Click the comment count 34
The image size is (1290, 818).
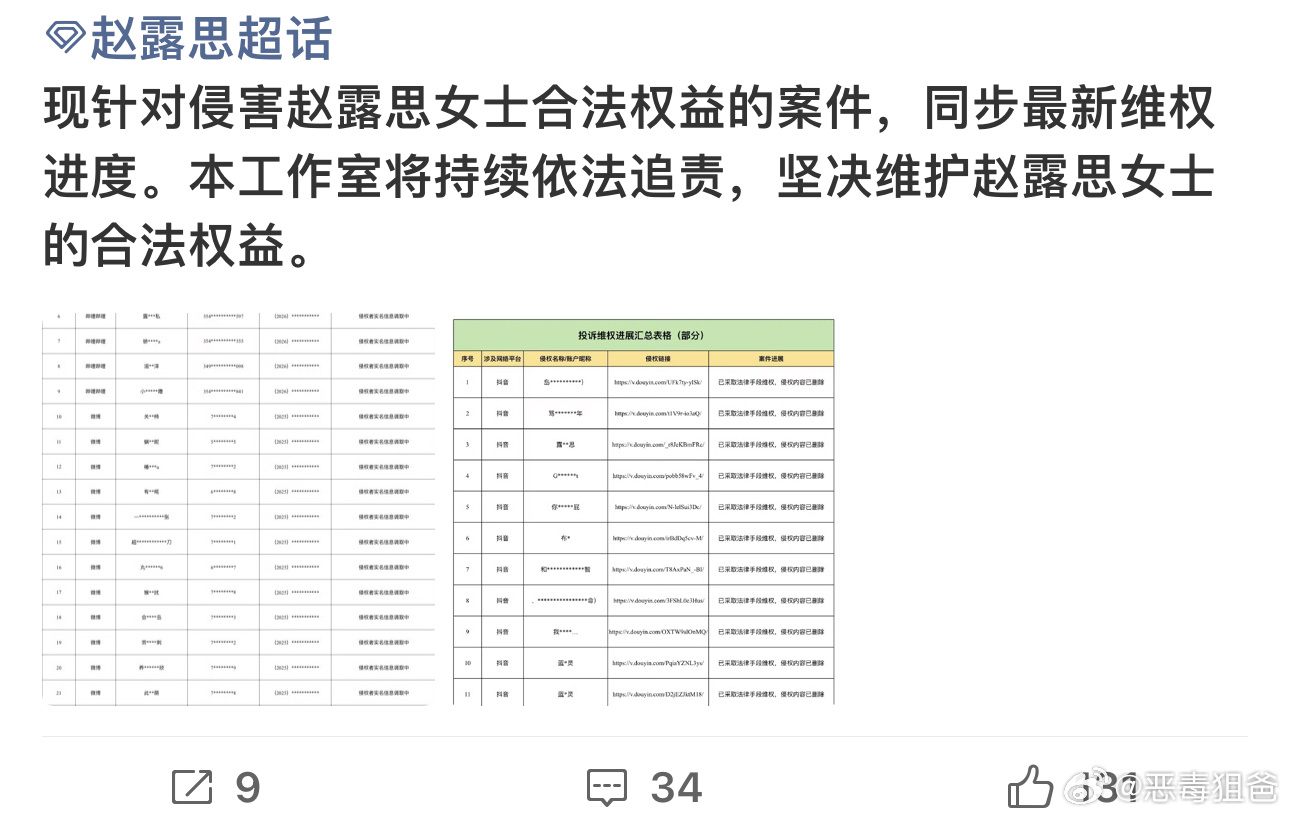676,788
